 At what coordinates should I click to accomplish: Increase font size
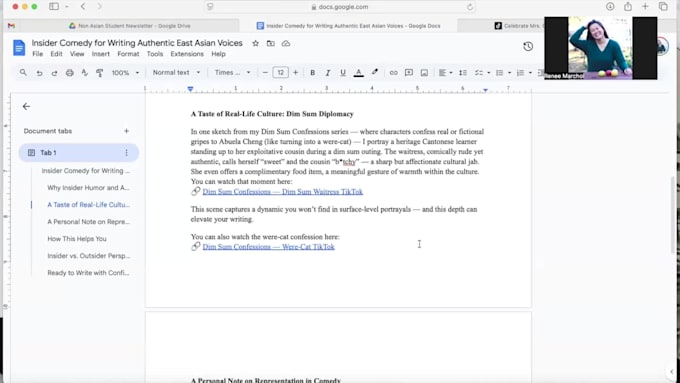295,72
